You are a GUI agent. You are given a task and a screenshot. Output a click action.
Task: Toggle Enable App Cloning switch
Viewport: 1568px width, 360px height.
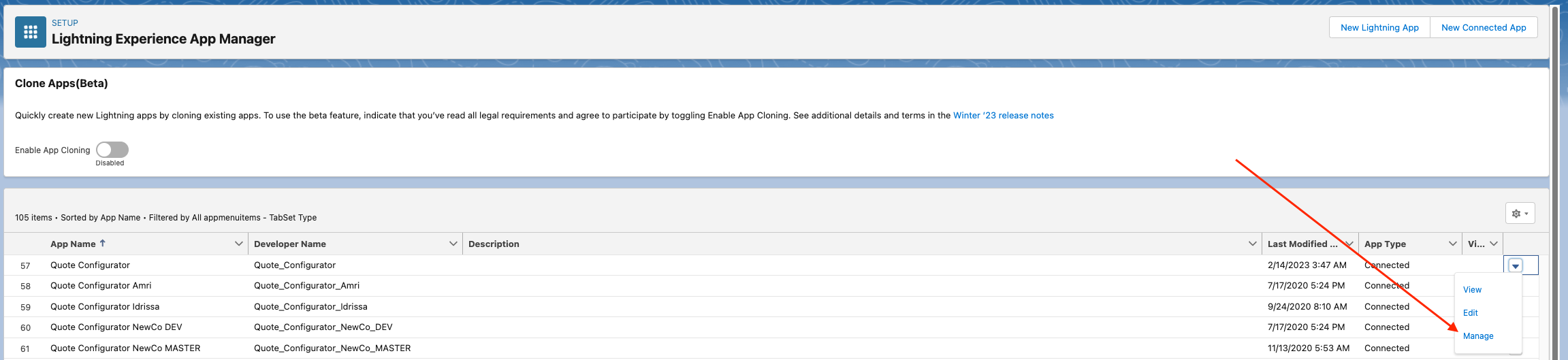tap(112, 150)
